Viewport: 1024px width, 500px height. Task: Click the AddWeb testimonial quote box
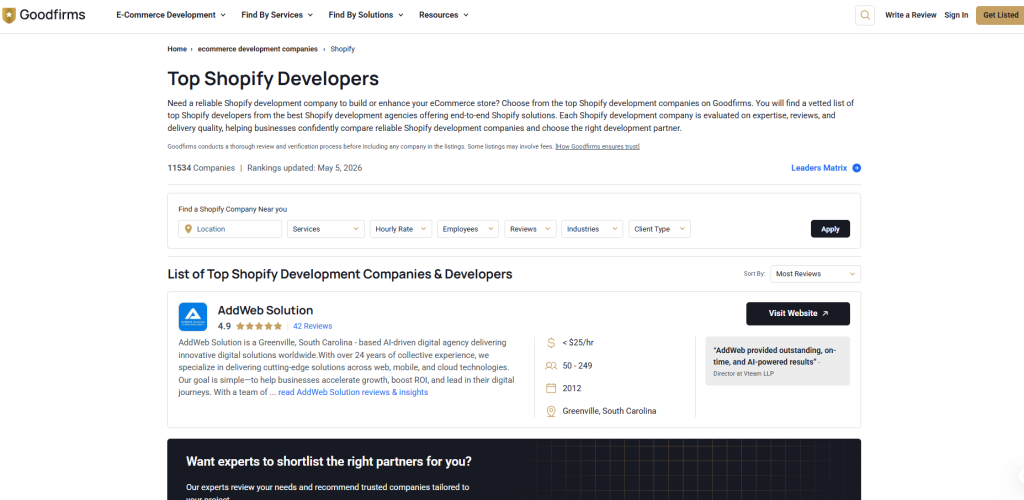pos(778,361)
